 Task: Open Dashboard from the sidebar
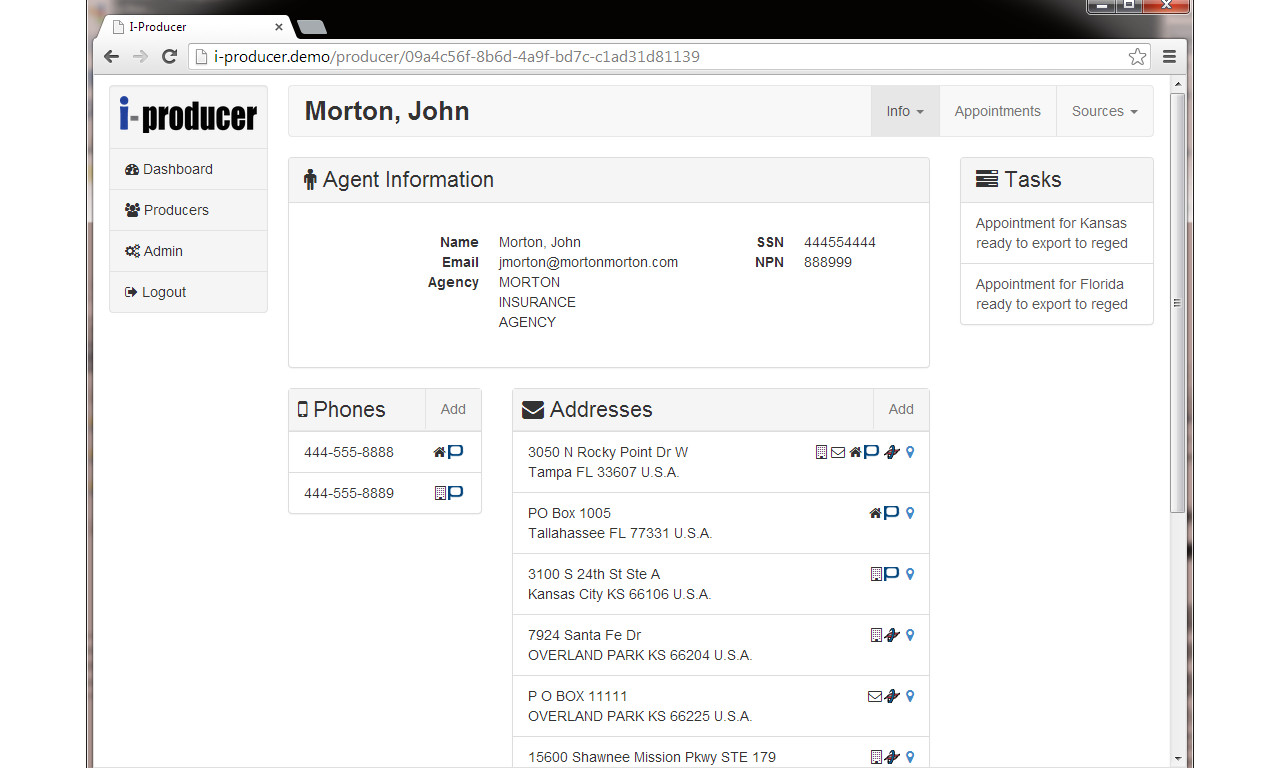coord(188,169)
